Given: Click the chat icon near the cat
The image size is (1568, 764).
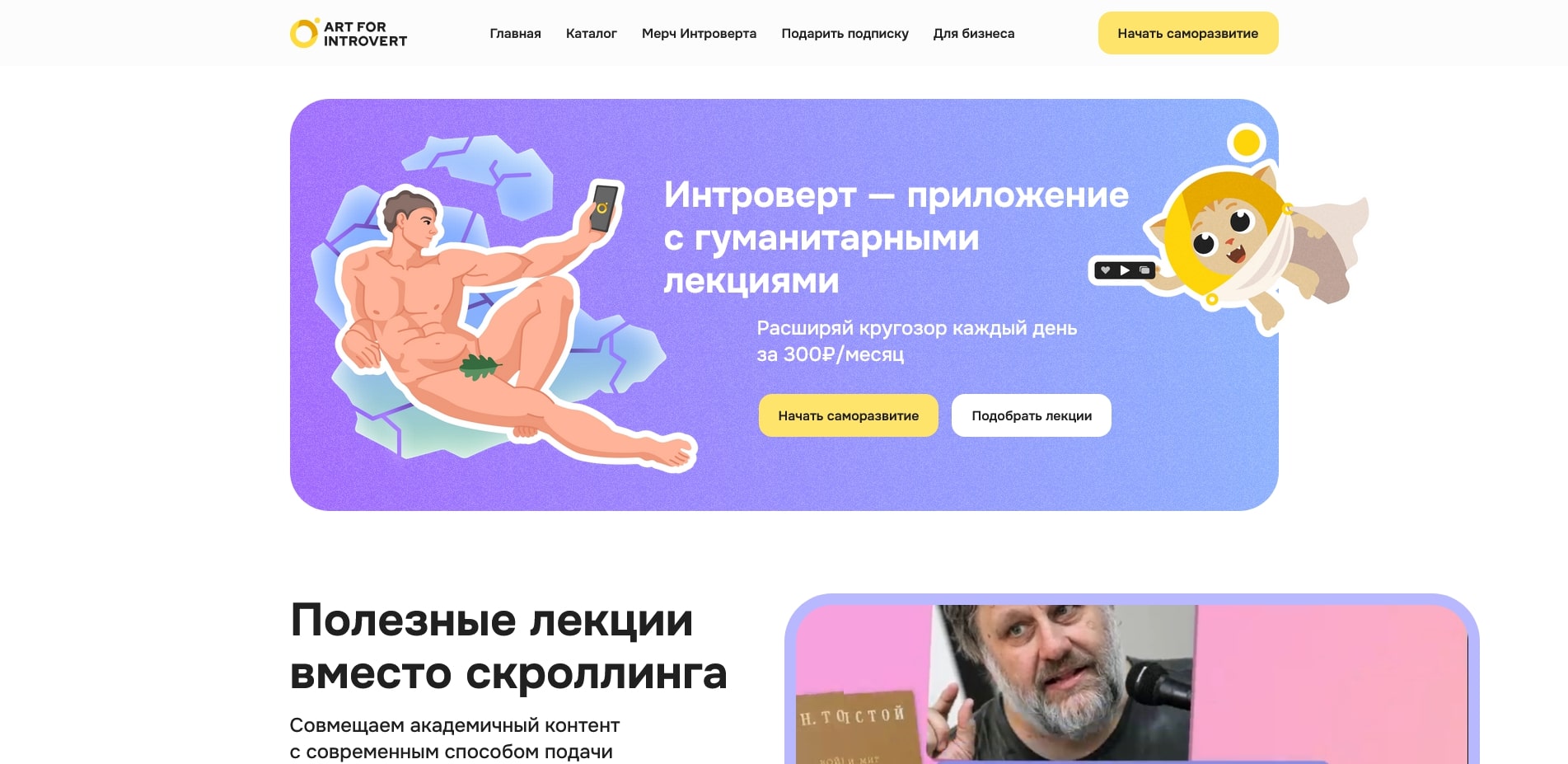Looking at the screenshot, I should [1144, 270].
